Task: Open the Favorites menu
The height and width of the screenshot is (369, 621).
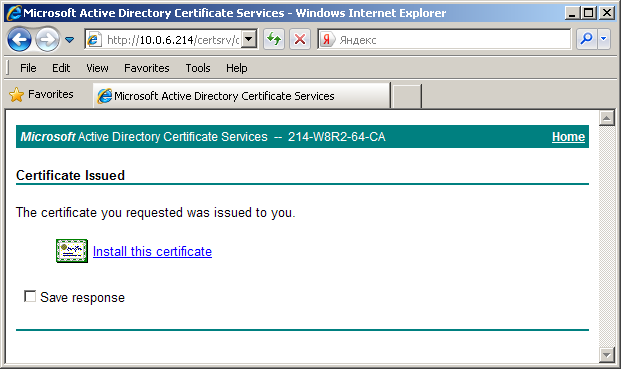Action: click(147, 68)
